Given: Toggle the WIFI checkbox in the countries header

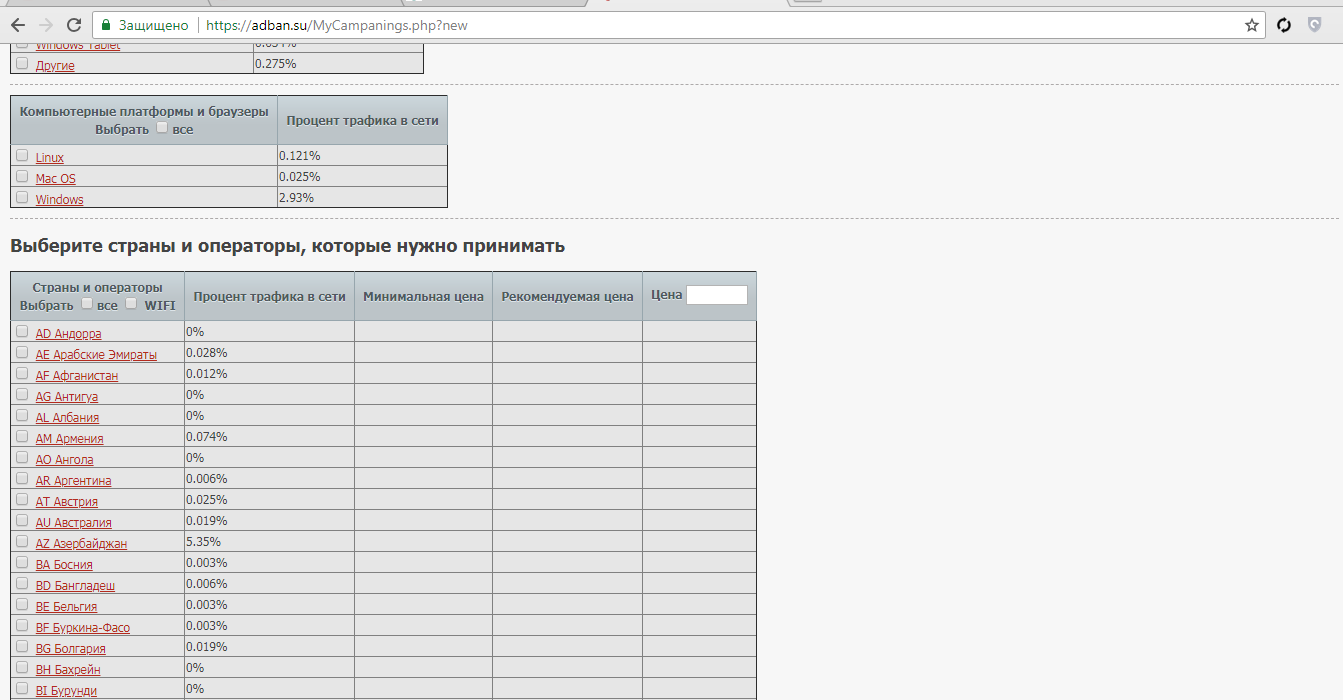Looking at the screenshot, I should [131, 303].
